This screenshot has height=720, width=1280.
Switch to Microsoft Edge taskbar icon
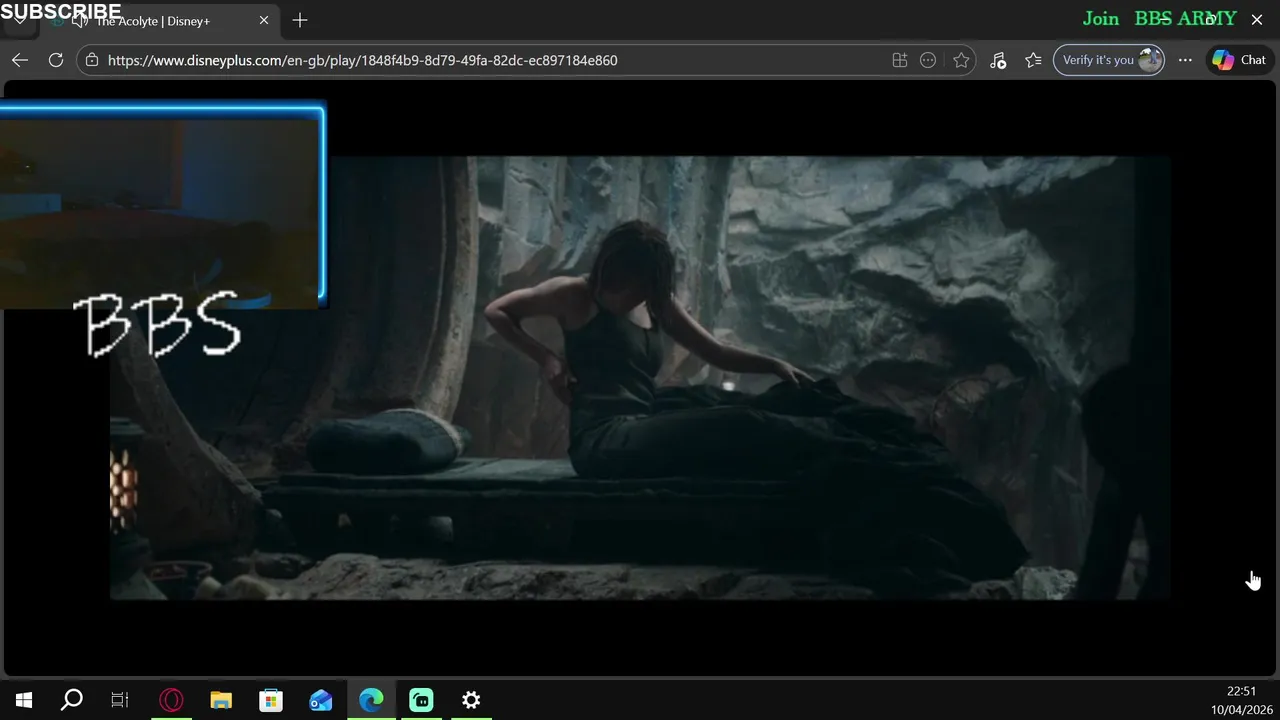point(371,700)
